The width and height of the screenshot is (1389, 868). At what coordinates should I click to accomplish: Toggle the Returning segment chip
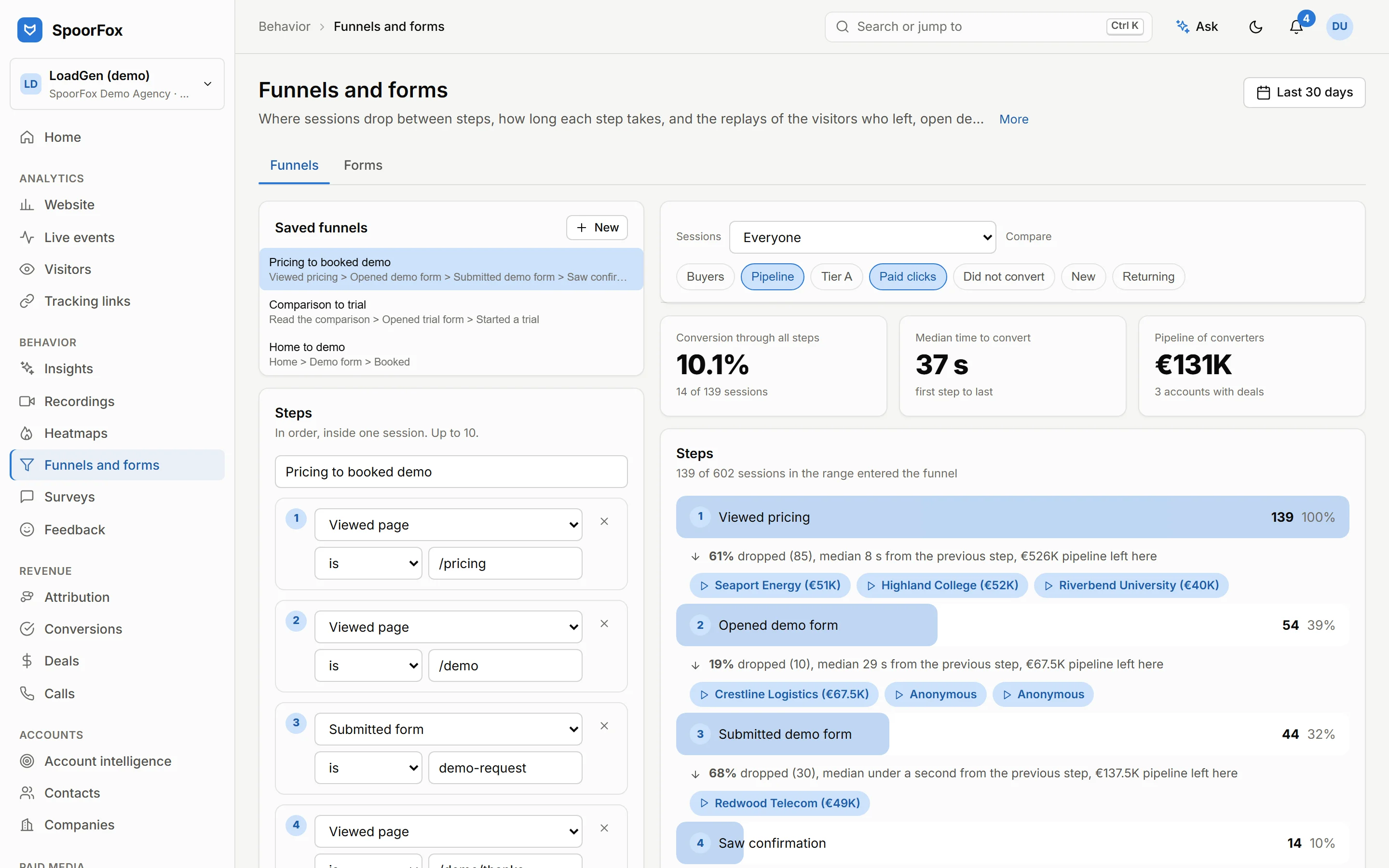point(1148,277)
